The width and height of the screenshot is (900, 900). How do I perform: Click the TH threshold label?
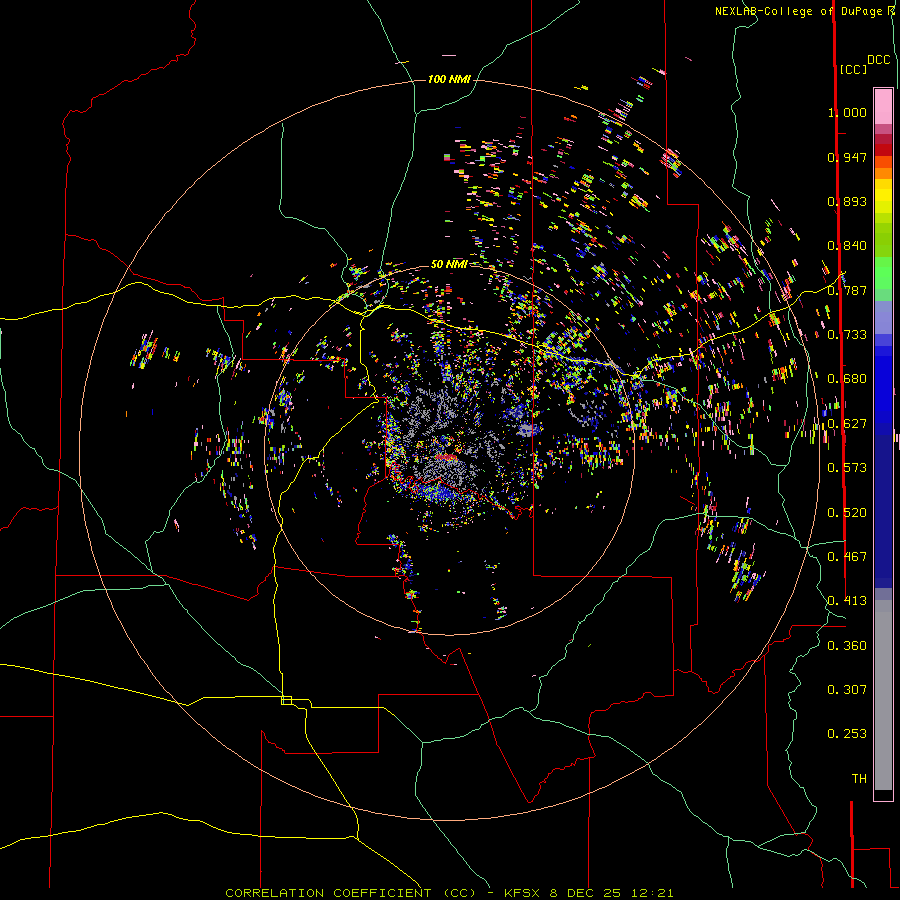coord(859,778)
